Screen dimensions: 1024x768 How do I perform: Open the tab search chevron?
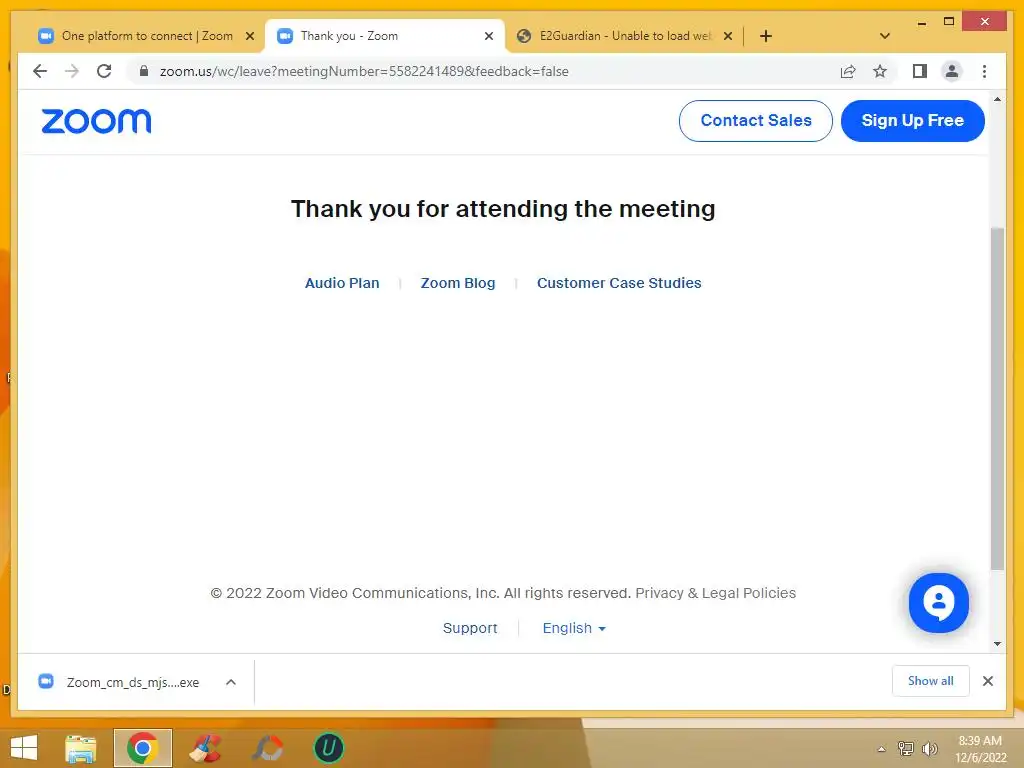(885, 36)
